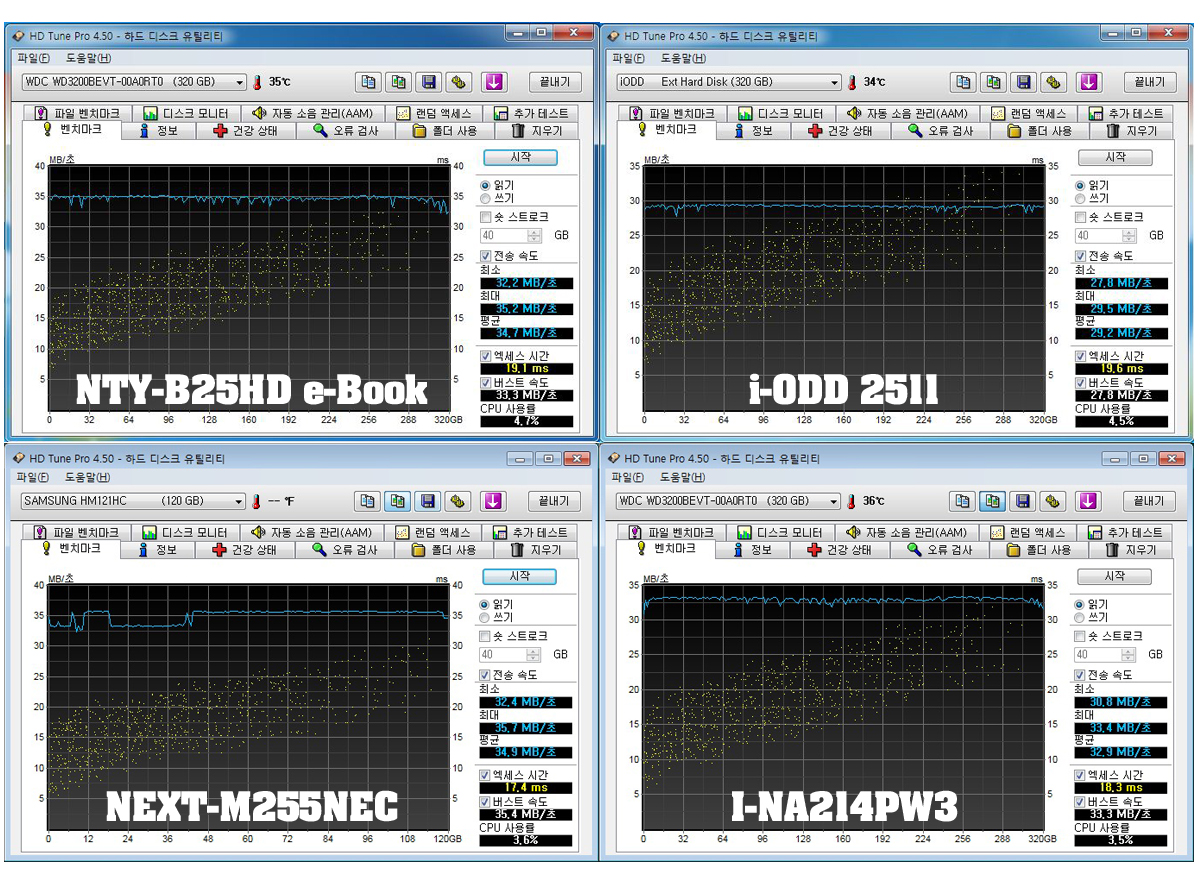Open 파일 벤치마크 tab in 35°C WDC window
Screen dimensions: 1200x884
click(77, 114)
